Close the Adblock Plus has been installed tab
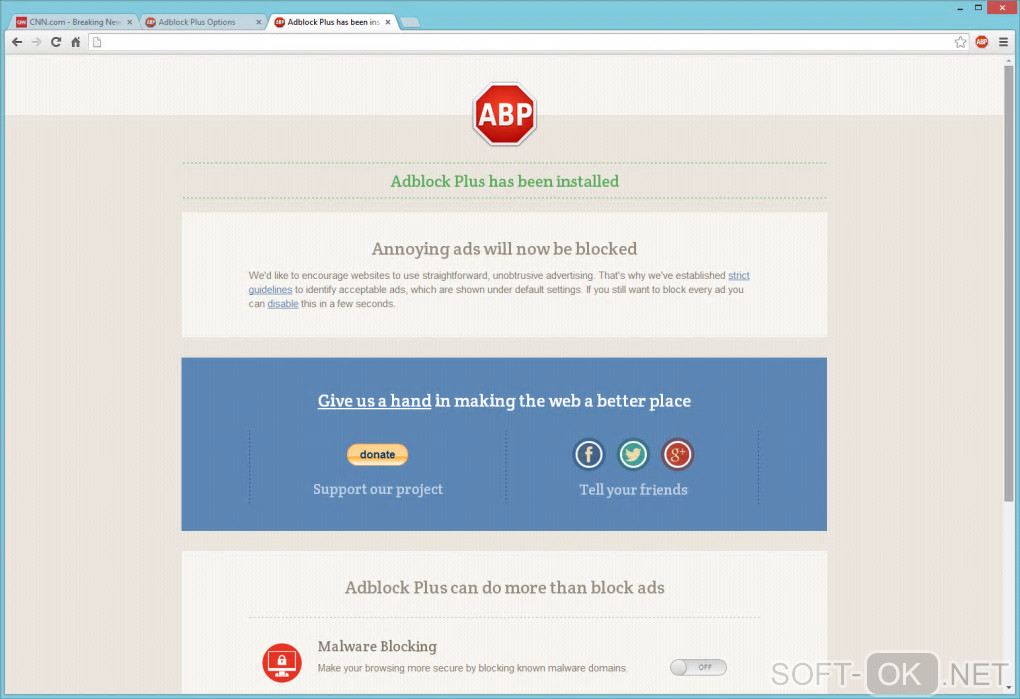The width and height of the screenshot is (1020, 699). coord(388,22)
